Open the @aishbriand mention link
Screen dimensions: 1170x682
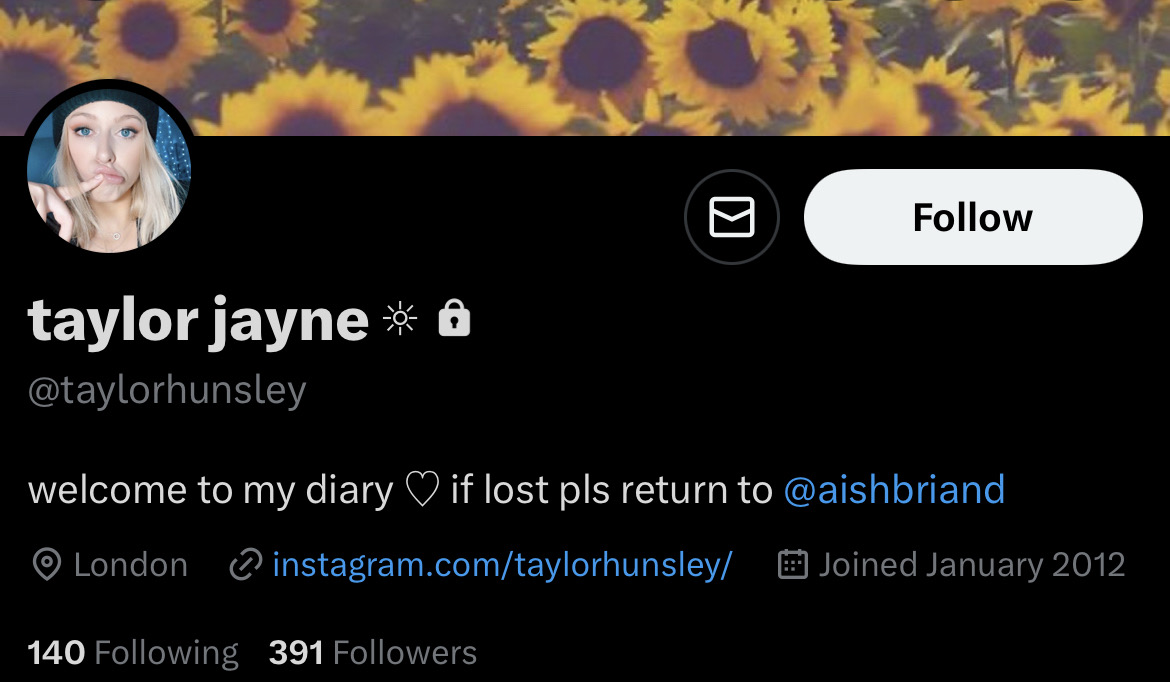click(x=894, y=489)
